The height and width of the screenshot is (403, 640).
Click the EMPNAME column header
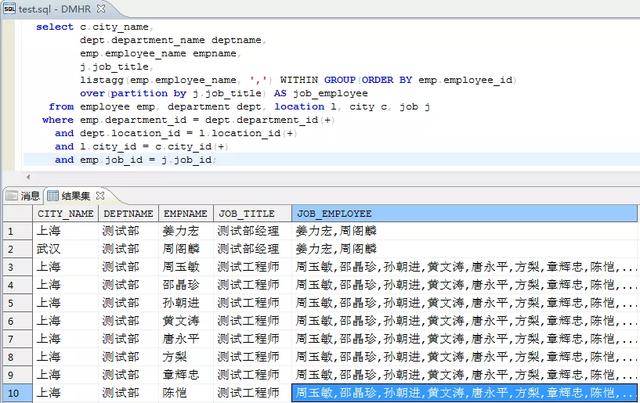[x=186, y=214]
